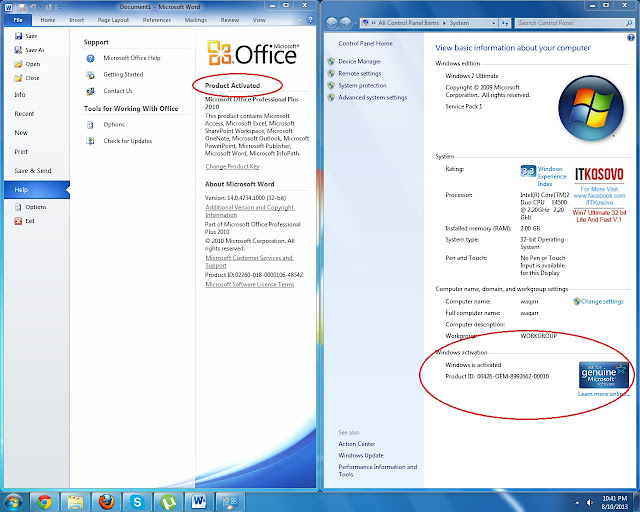
Task: Click the Getting Started icon
Action: pyautogui.click(x=90, y=75)
